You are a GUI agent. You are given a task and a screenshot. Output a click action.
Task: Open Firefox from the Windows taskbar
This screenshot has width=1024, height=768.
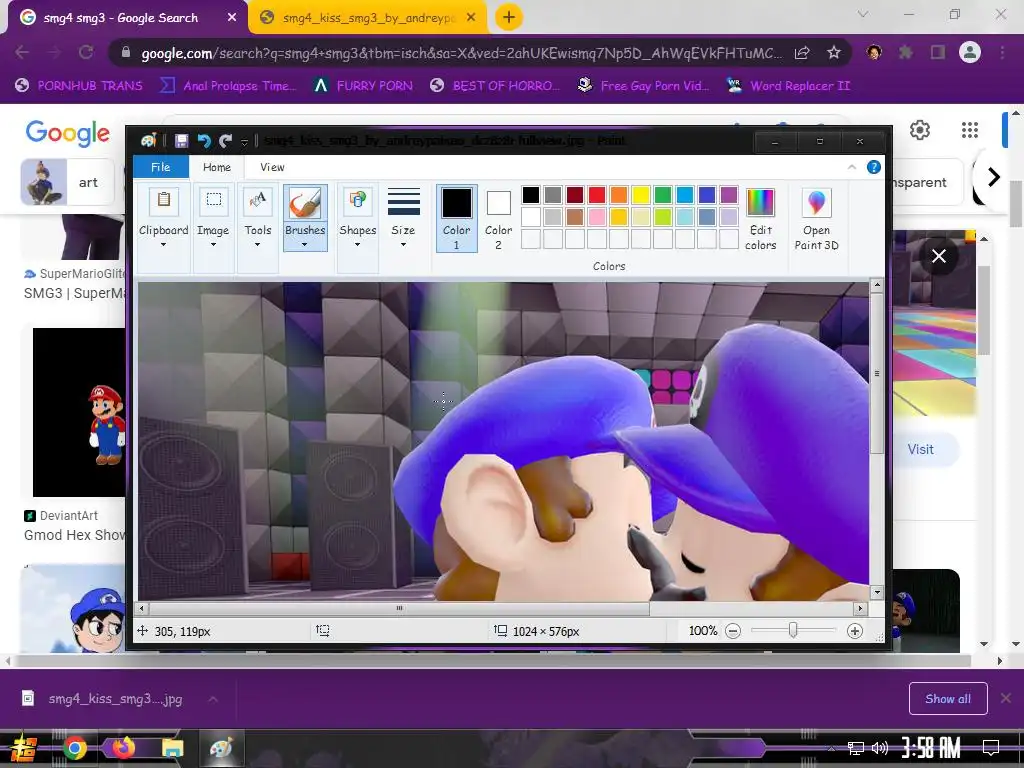point(124,748)
